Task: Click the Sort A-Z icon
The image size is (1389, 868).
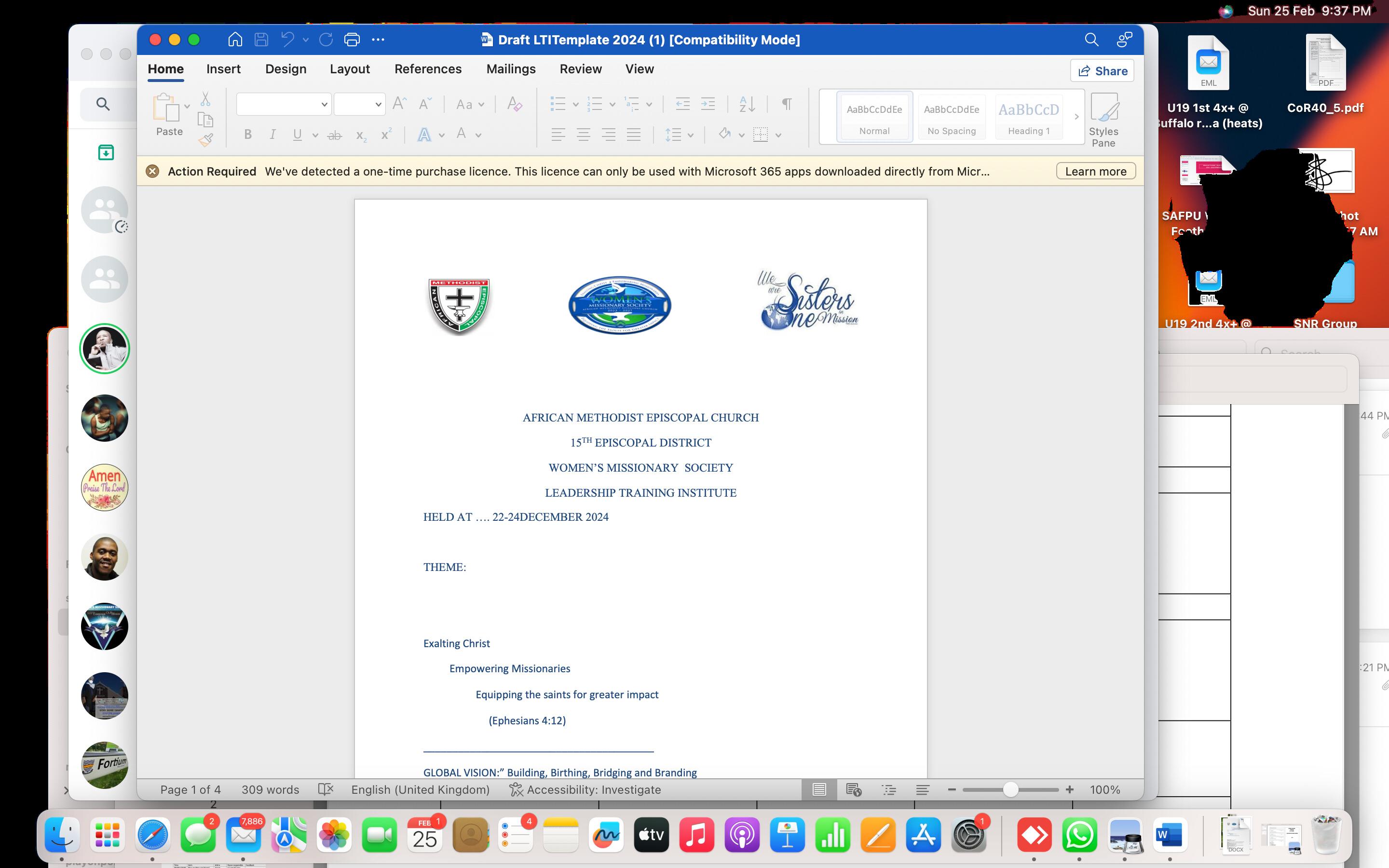Action: pos(747,104)
